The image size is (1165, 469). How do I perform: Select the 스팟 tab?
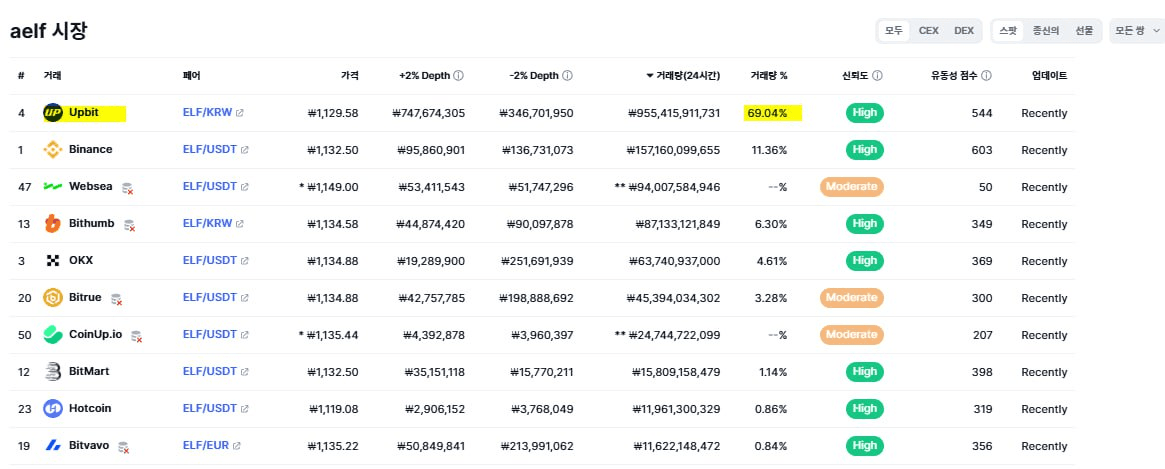pyautogui.click(x=1008, y=31)
